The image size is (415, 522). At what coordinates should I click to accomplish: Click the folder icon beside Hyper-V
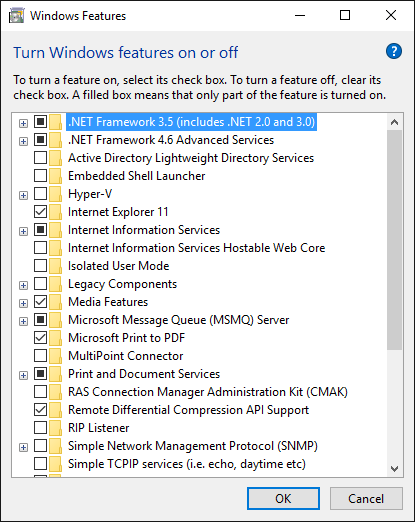point(55,194)
